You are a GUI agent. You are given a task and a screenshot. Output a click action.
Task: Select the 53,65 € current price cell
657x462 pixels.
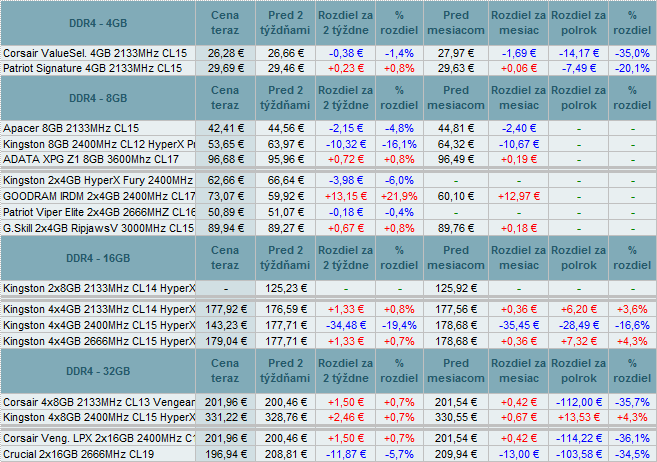point(225,144)
